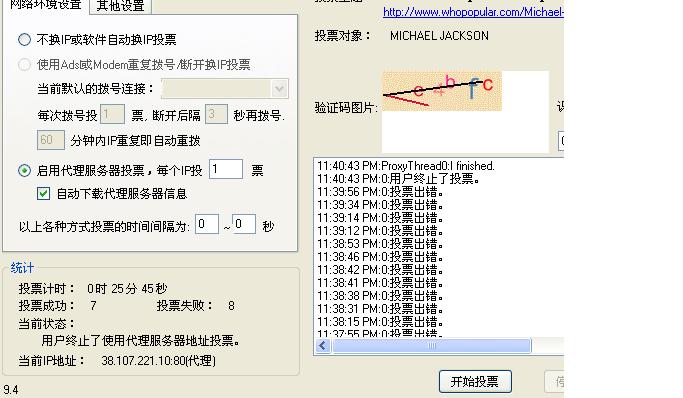Viewport: 683px width, 398px height.
Task: Select the 用户终止了投票 log entry at 11:40:43
Action: 399,179
